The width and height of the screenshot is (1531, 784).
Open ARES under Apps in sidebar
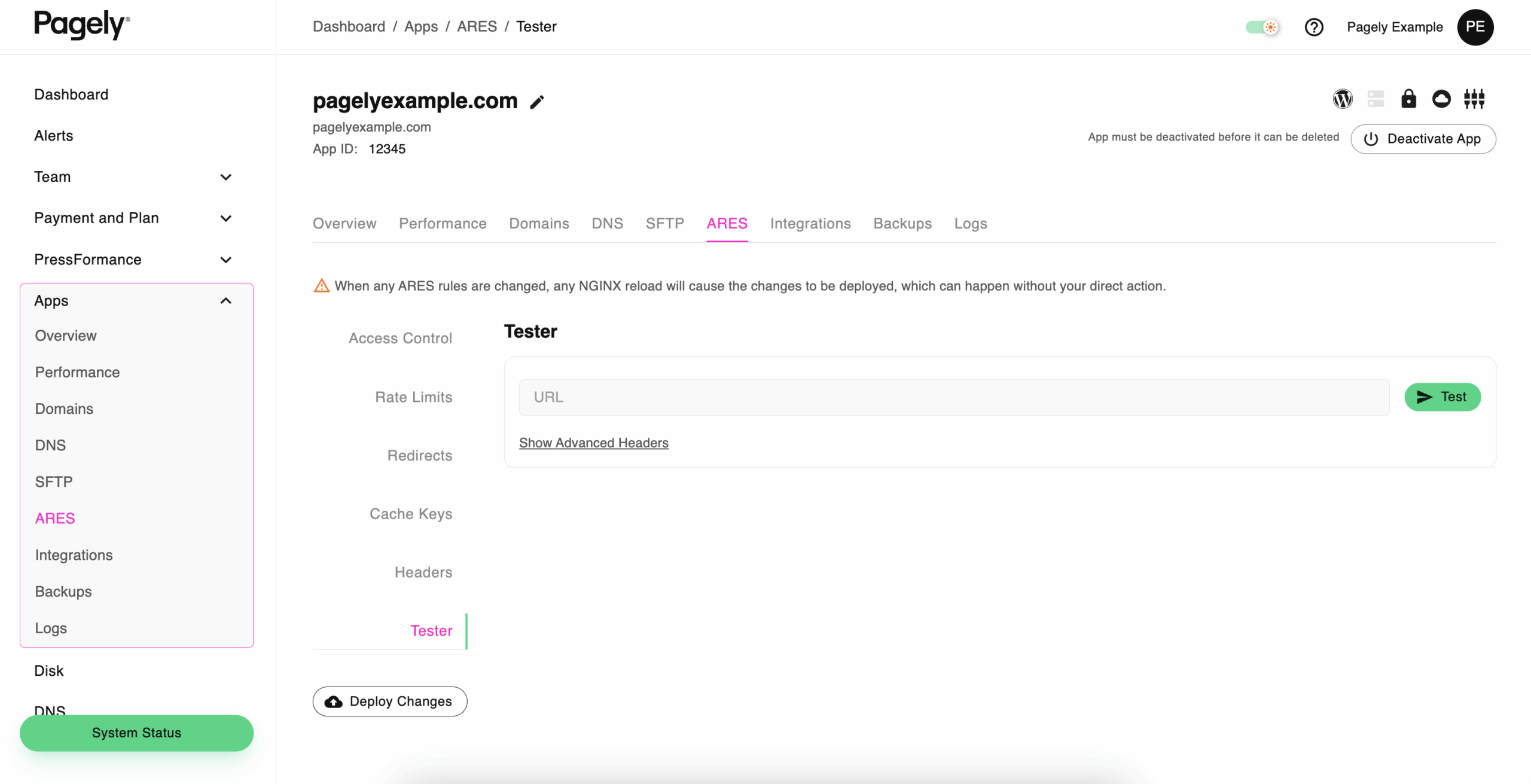(55, 518)
